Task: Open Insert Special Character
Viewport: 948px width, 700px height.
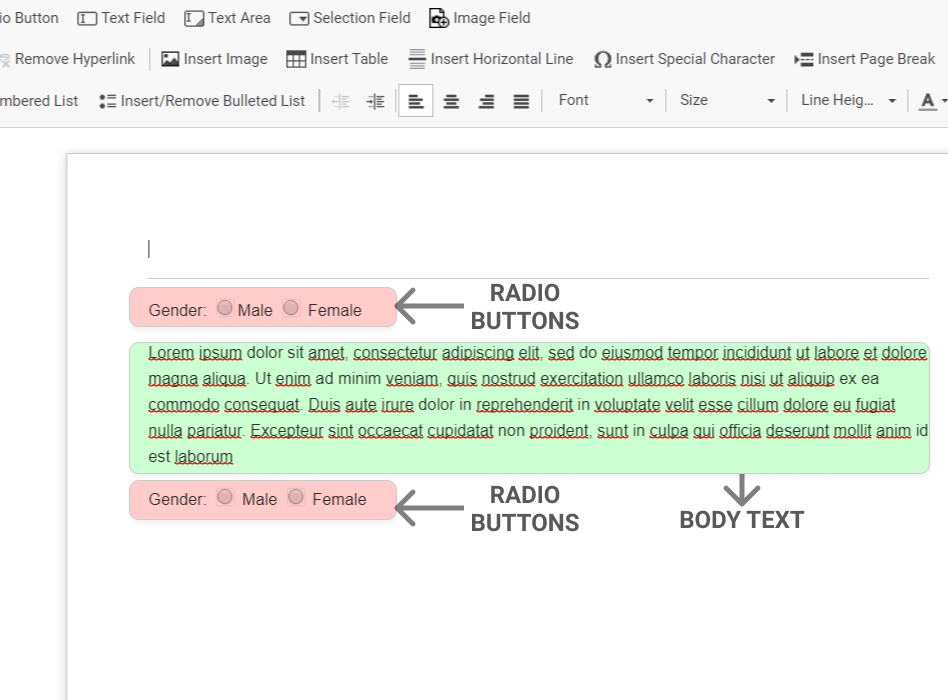Action: [x=684, y=59]
